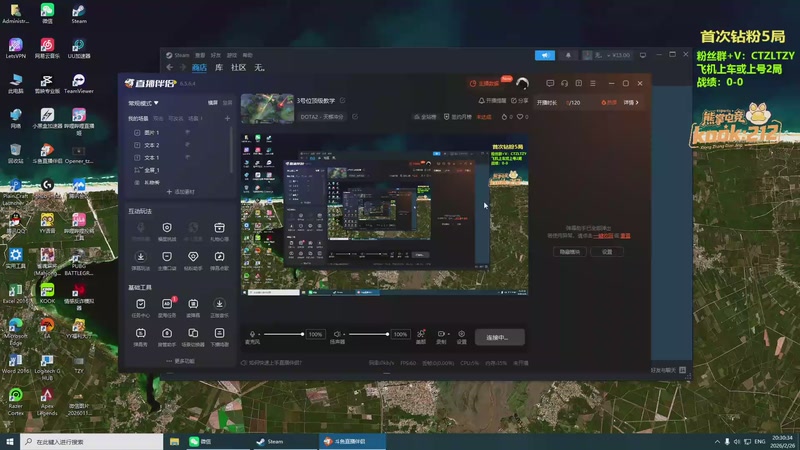800x450 pixels.
Task: Click the orange 主播数据 button
Action: pos(485,83)
